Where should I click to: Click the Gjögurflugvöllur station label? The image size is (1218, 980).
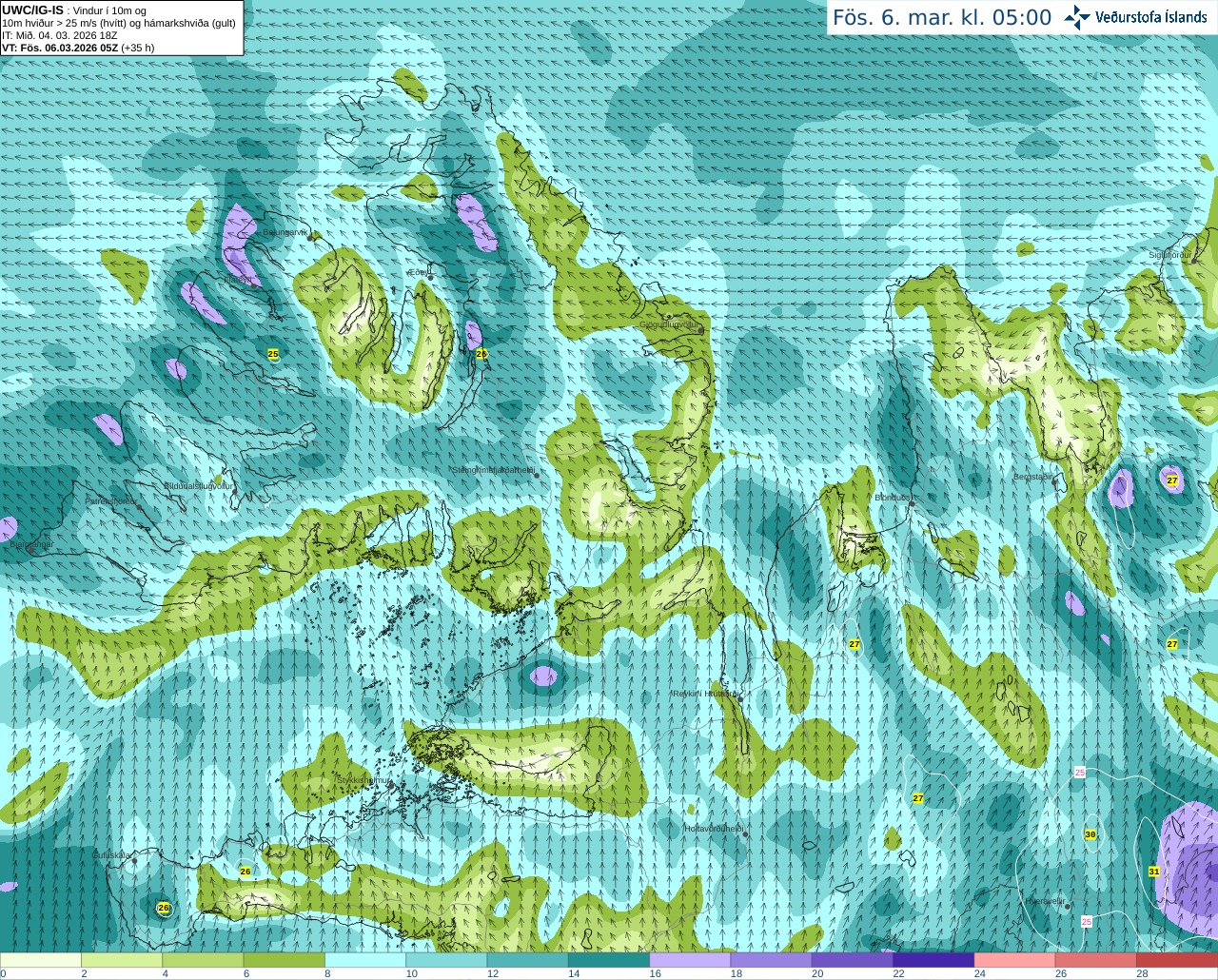[670, 324]
